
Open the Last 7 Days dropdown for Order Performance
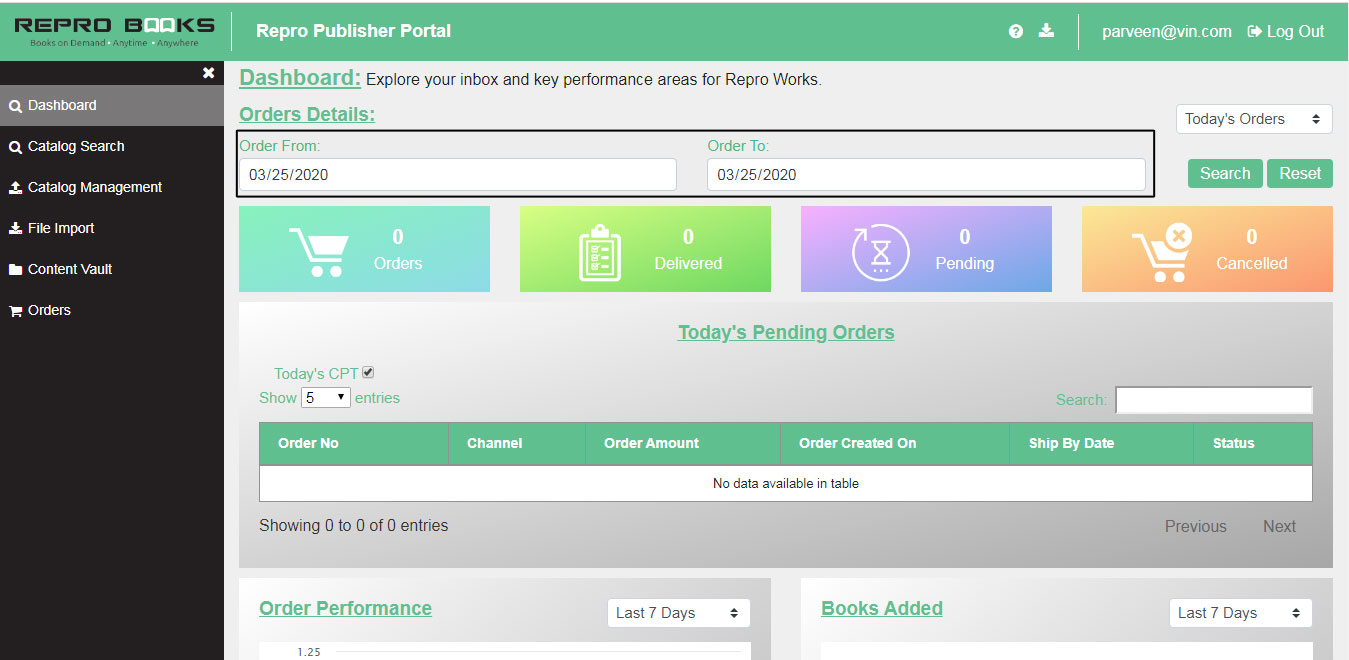[x=678, y=612]
